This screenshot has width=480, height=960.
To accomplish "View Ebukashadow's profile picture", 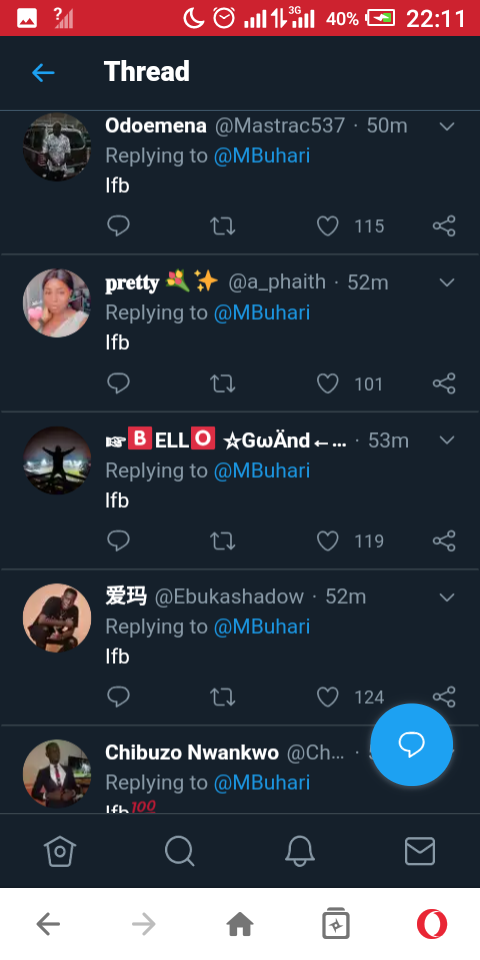I will point(57,618).
